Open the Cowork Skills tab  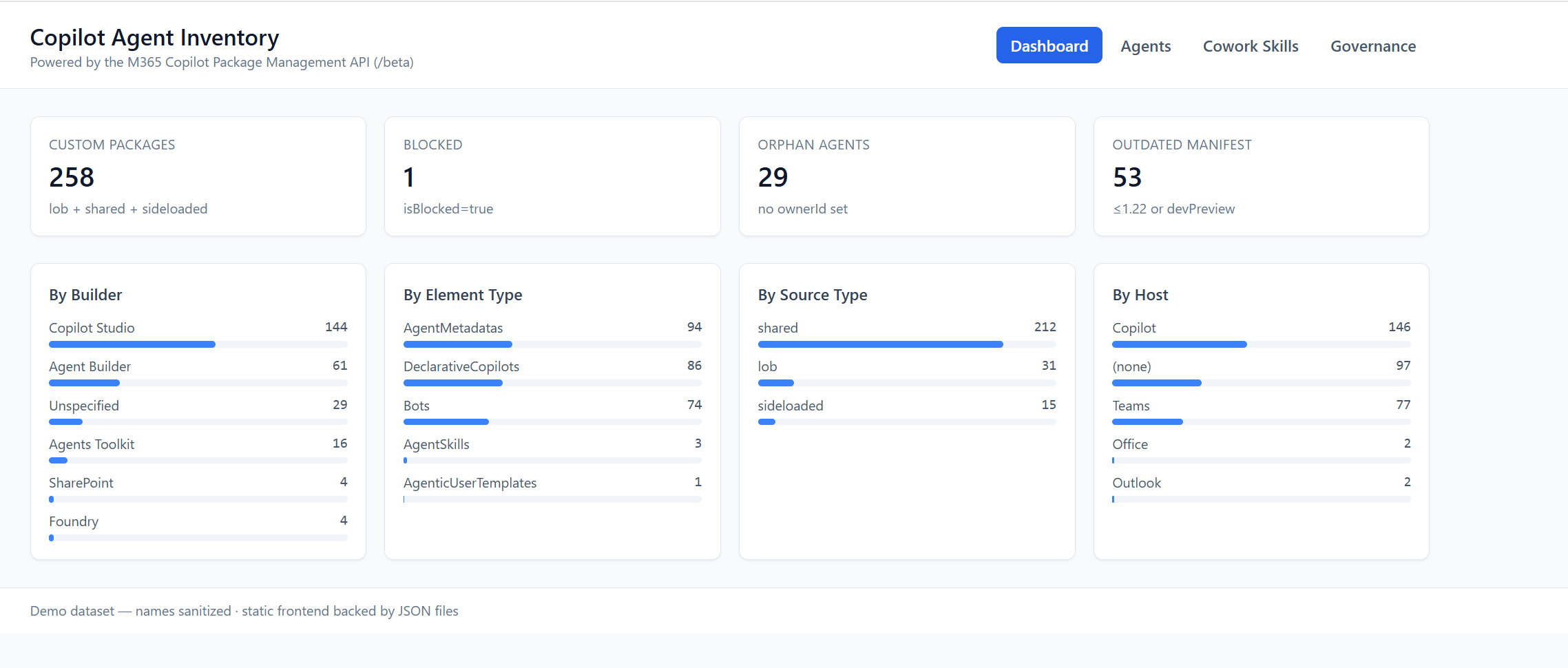coord(1251,45)
